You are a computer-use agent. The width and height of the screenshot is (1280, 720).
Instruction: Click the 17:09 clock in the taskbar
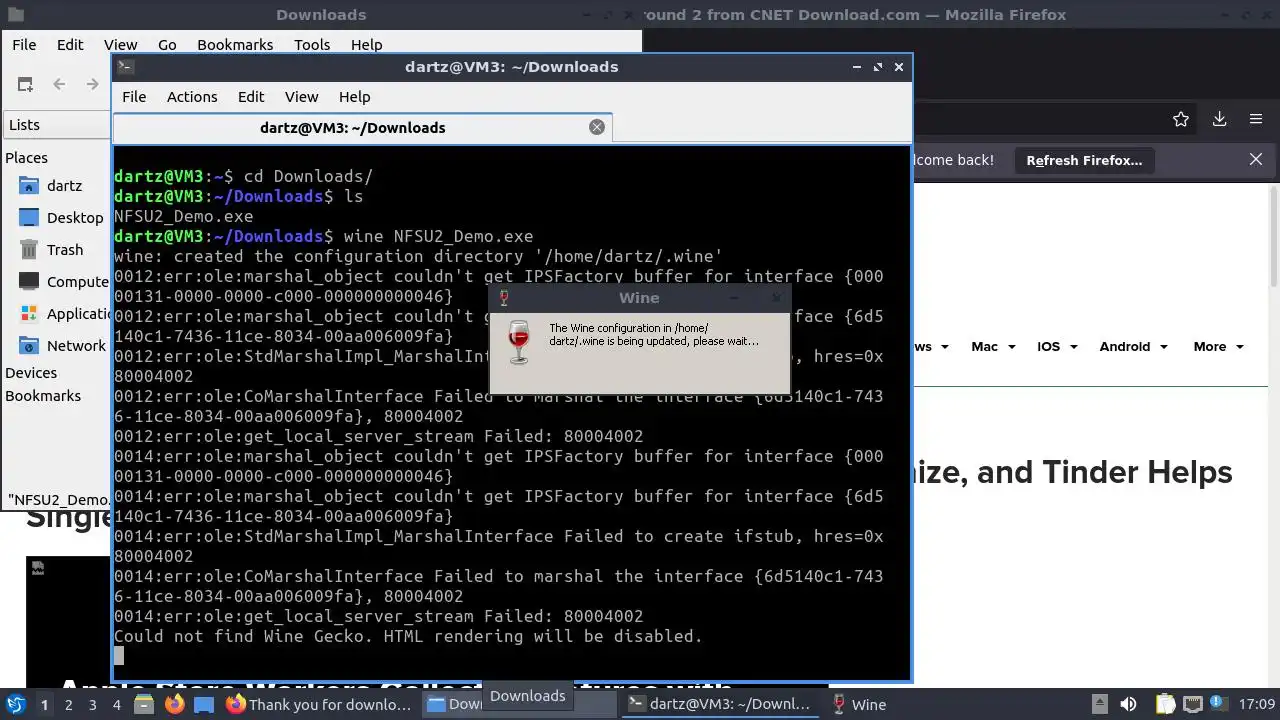pyautogui.click(x=1257, y=705)
